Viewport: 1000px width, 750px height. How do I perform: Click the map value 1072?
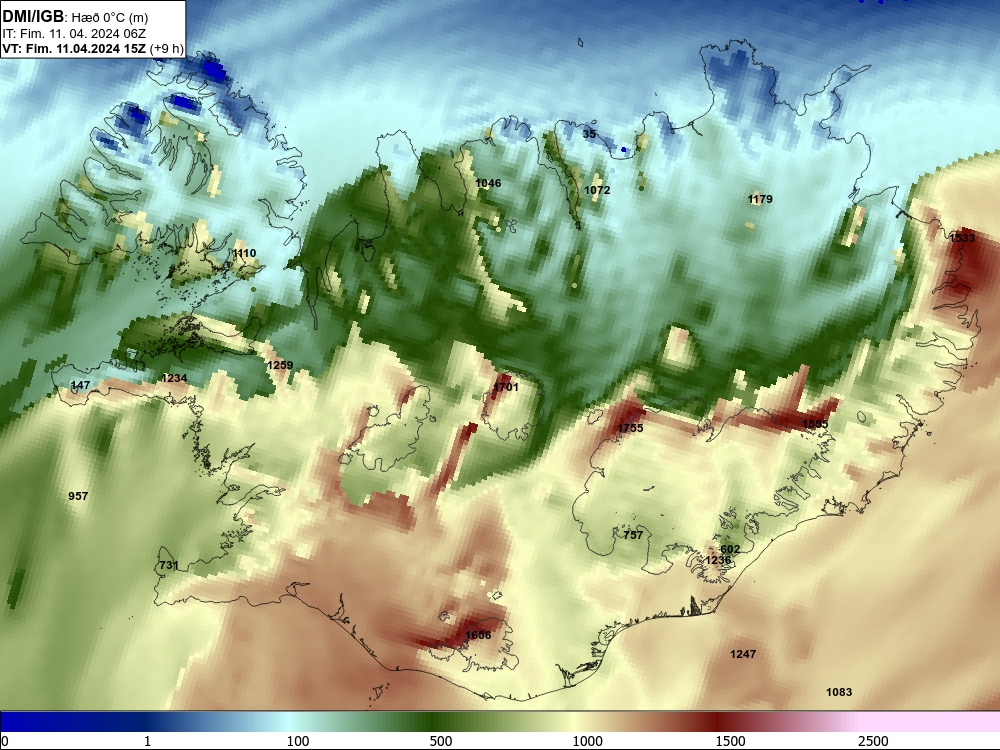pos(597,190)
